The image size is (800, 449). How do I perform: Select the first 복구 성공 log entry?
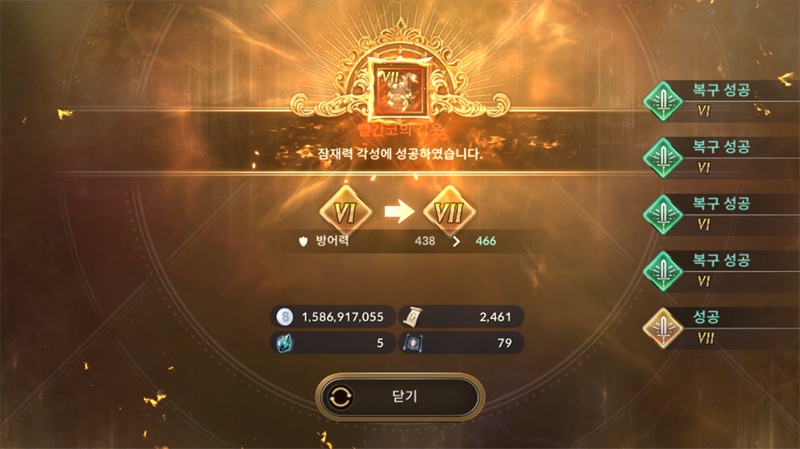pos(721,101)
